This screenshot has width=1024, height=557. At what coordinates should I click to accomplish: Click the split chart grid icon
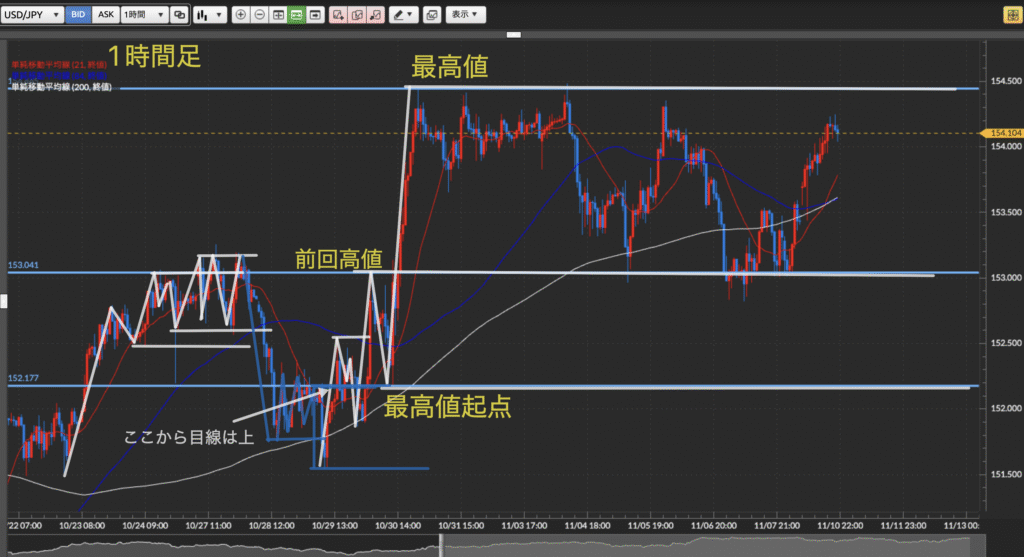(x=278, y=15)
